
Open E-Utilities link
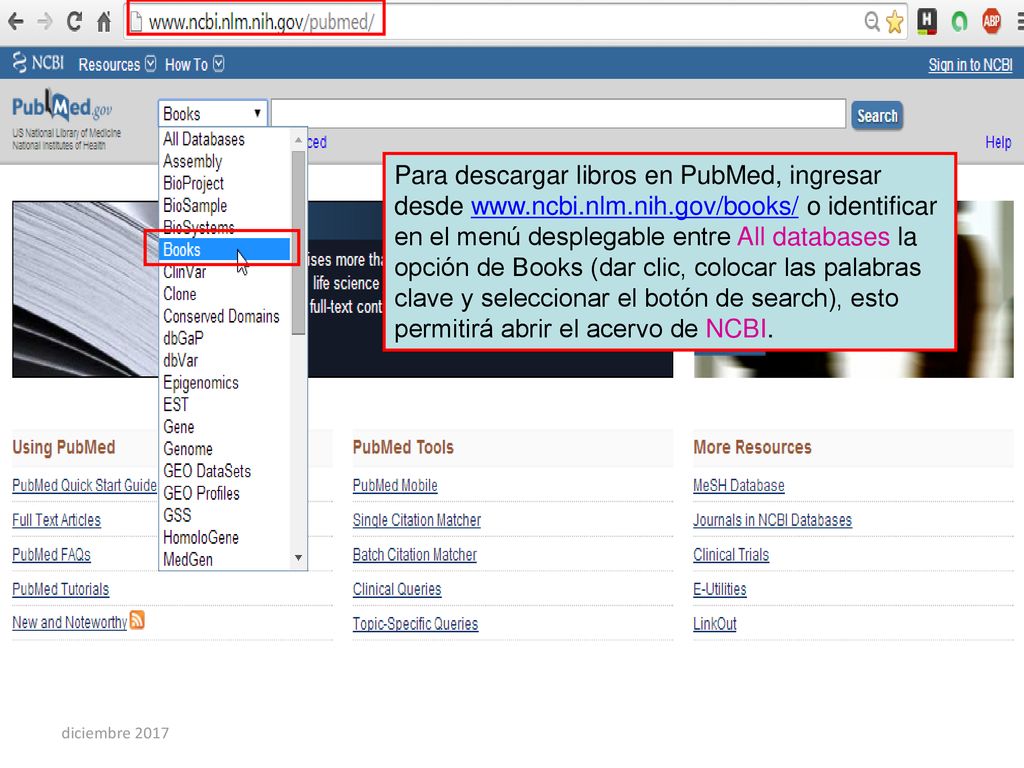(x=720, y=589)
